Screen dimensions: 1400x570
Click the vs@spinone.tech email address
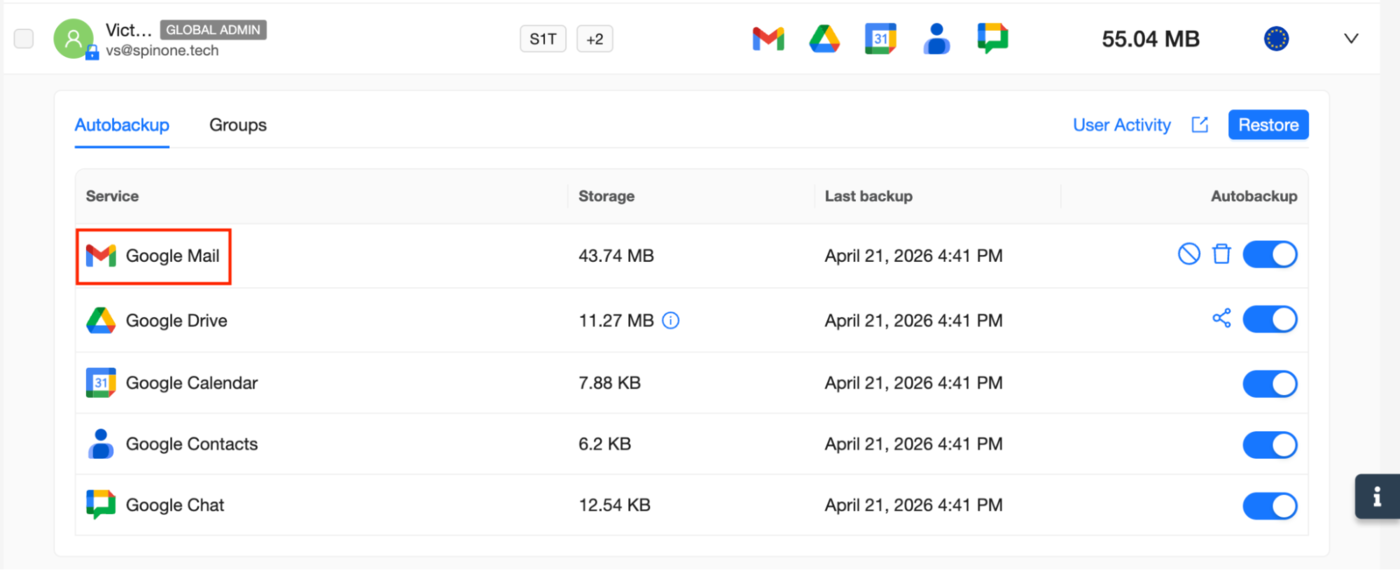(162, 50)
